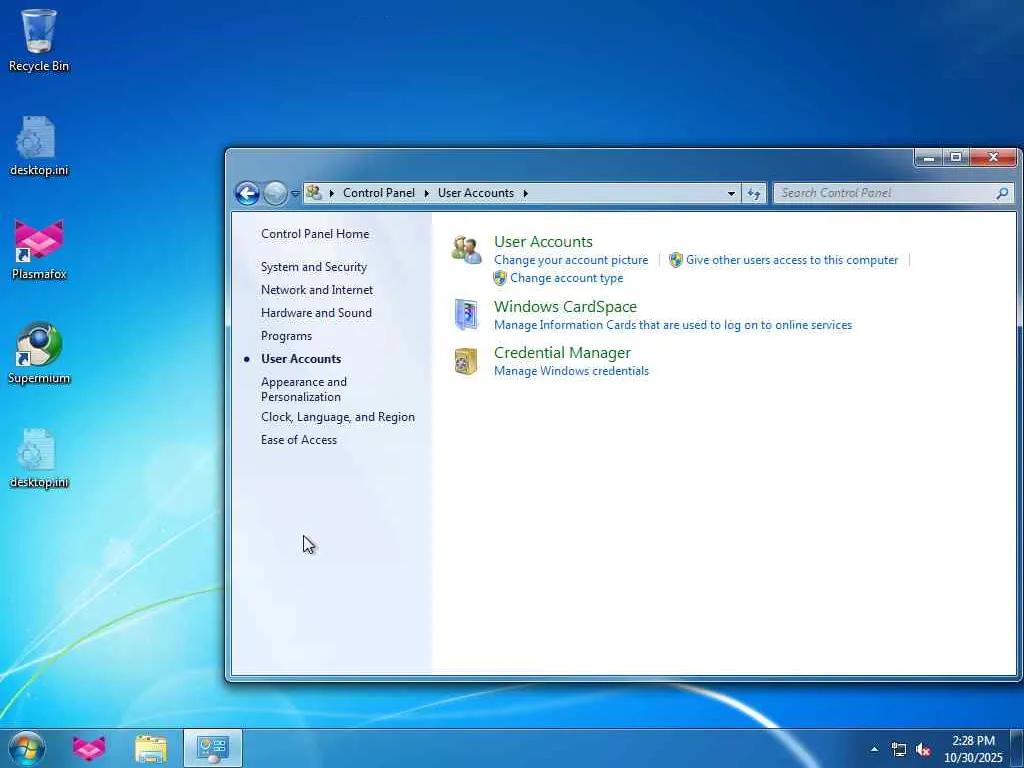The height and width of the screenshot is (768, 1024).
Task: Open the Windows CardSpace heading
Action: pos(565,306)
